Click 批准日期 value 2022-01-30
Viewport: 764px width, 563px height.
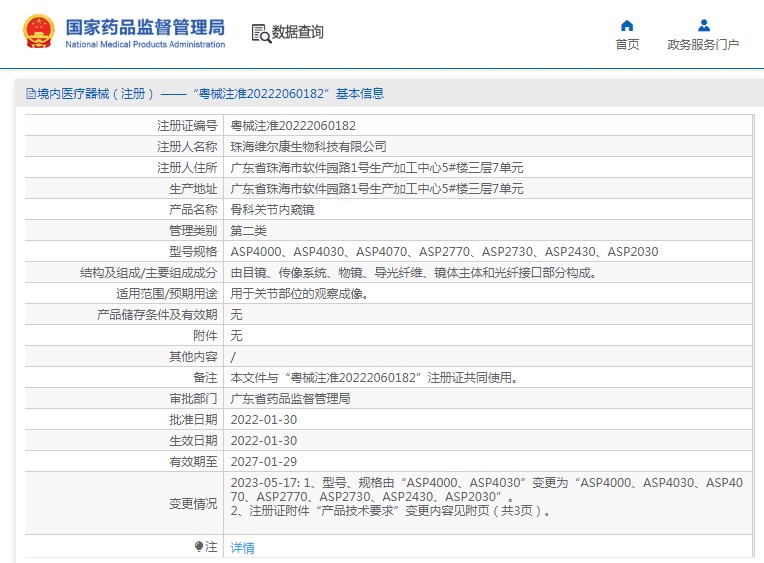coord(264,420)
